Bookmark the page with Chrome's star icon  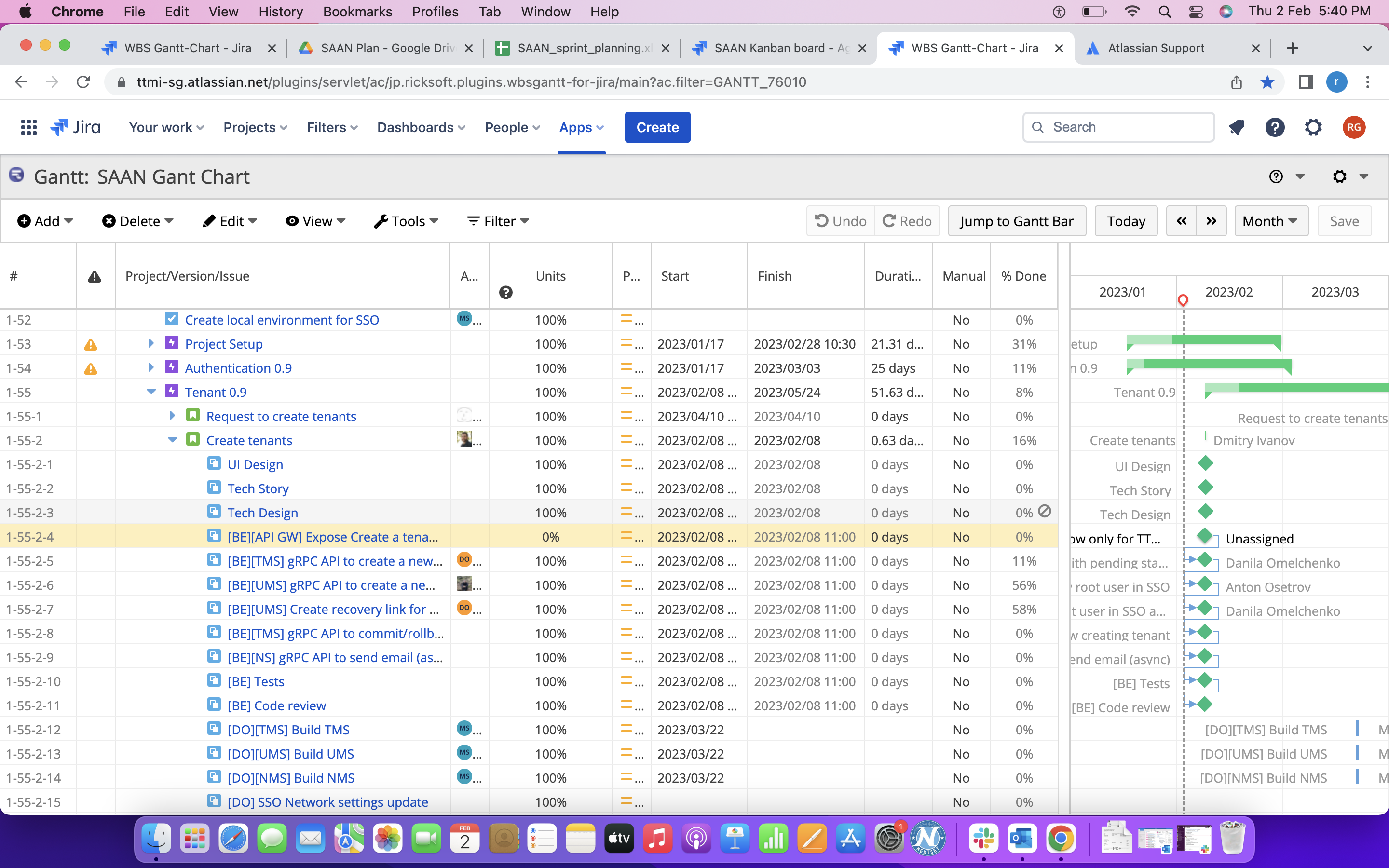pyautogui.click(x=1267, y=82)
